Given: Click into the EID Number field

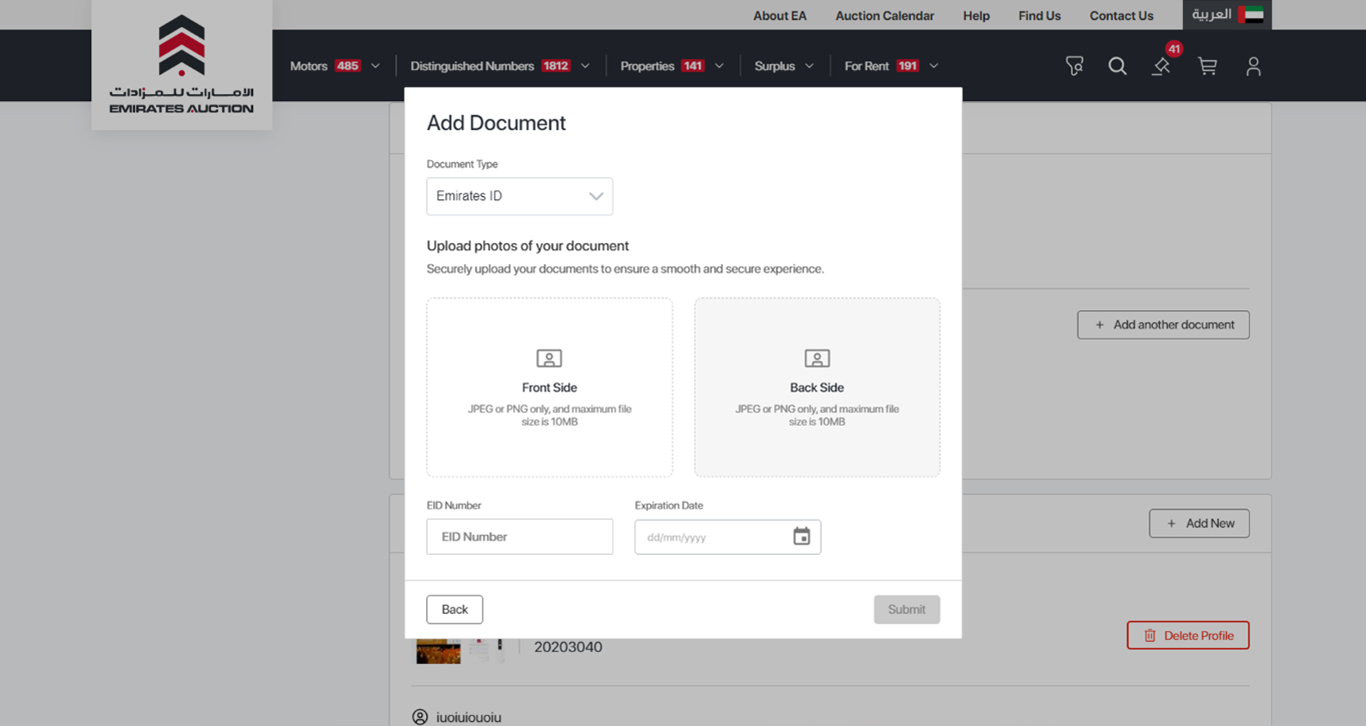Looking at the screenshot, I should 519,537.
